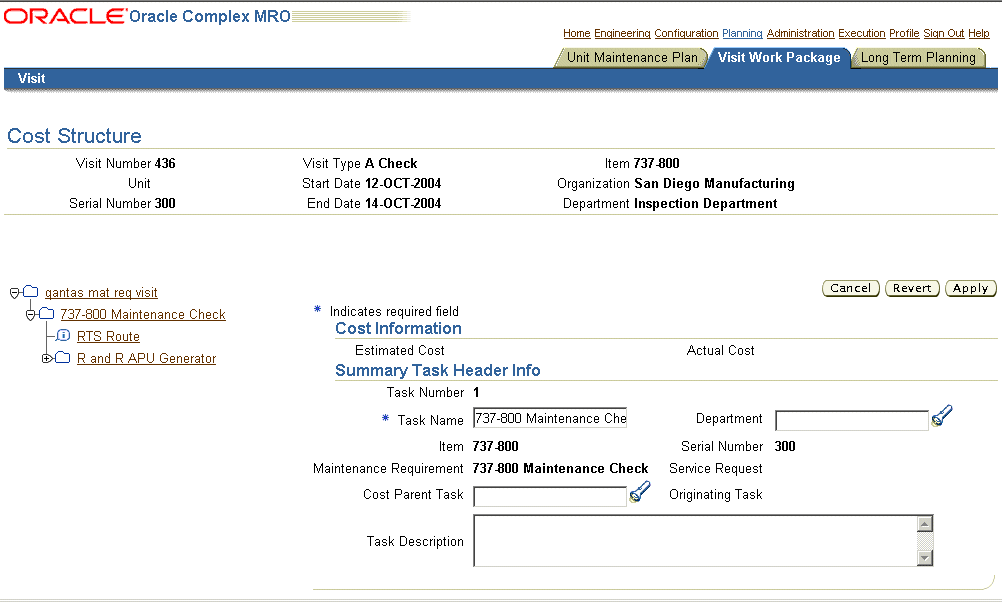Click the Cancel button
This screenshot has height=602, width=1002.
coord(851,288)
